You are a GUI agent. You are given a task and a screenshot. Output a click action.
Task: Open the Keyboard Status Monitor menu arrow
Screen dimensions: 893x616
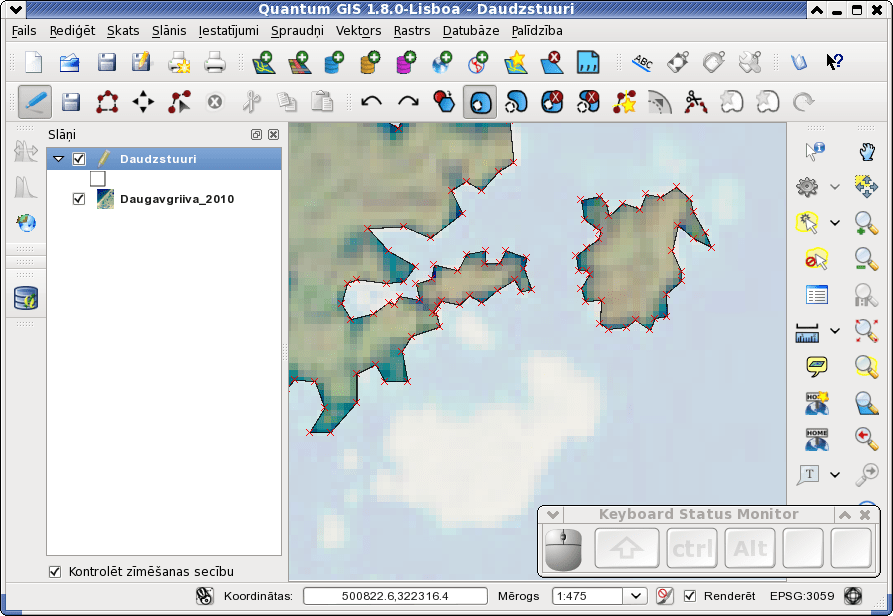552,515
